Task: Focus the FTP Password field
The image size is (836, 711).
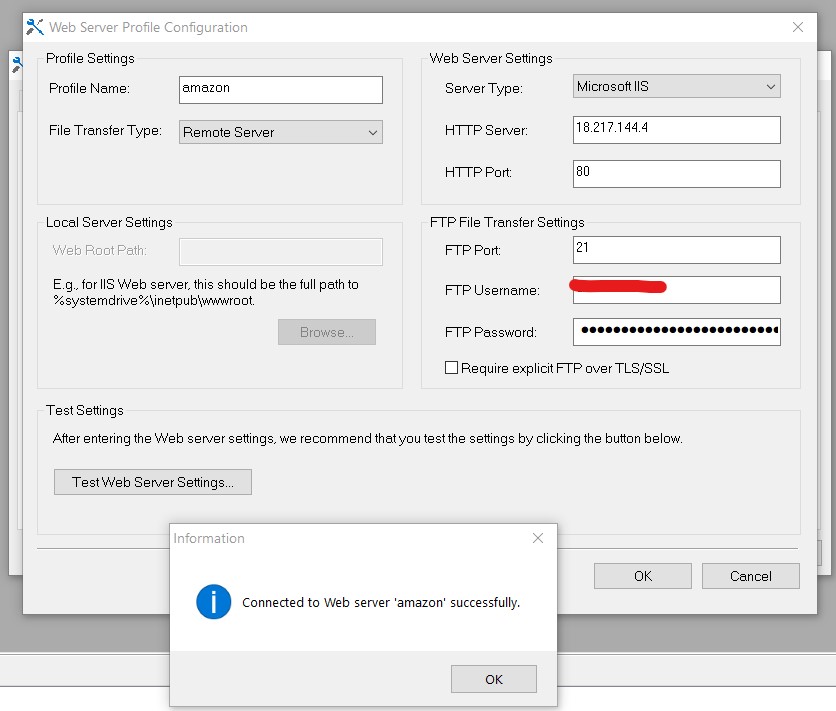Action: tap(676, 331)
